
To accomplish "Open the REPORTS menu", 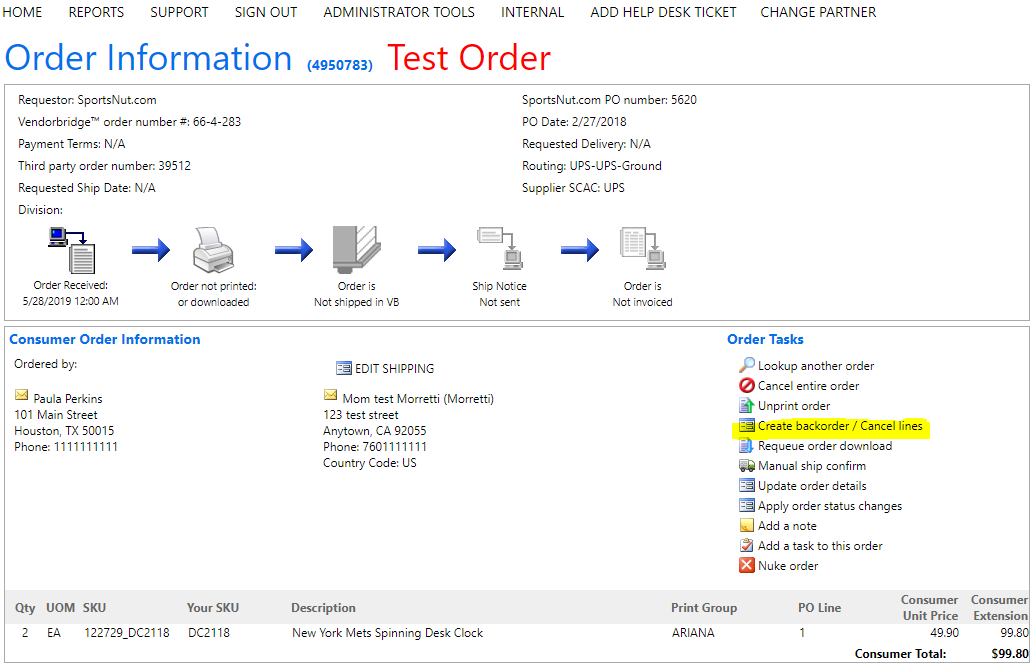I will (x=96, y=12).
